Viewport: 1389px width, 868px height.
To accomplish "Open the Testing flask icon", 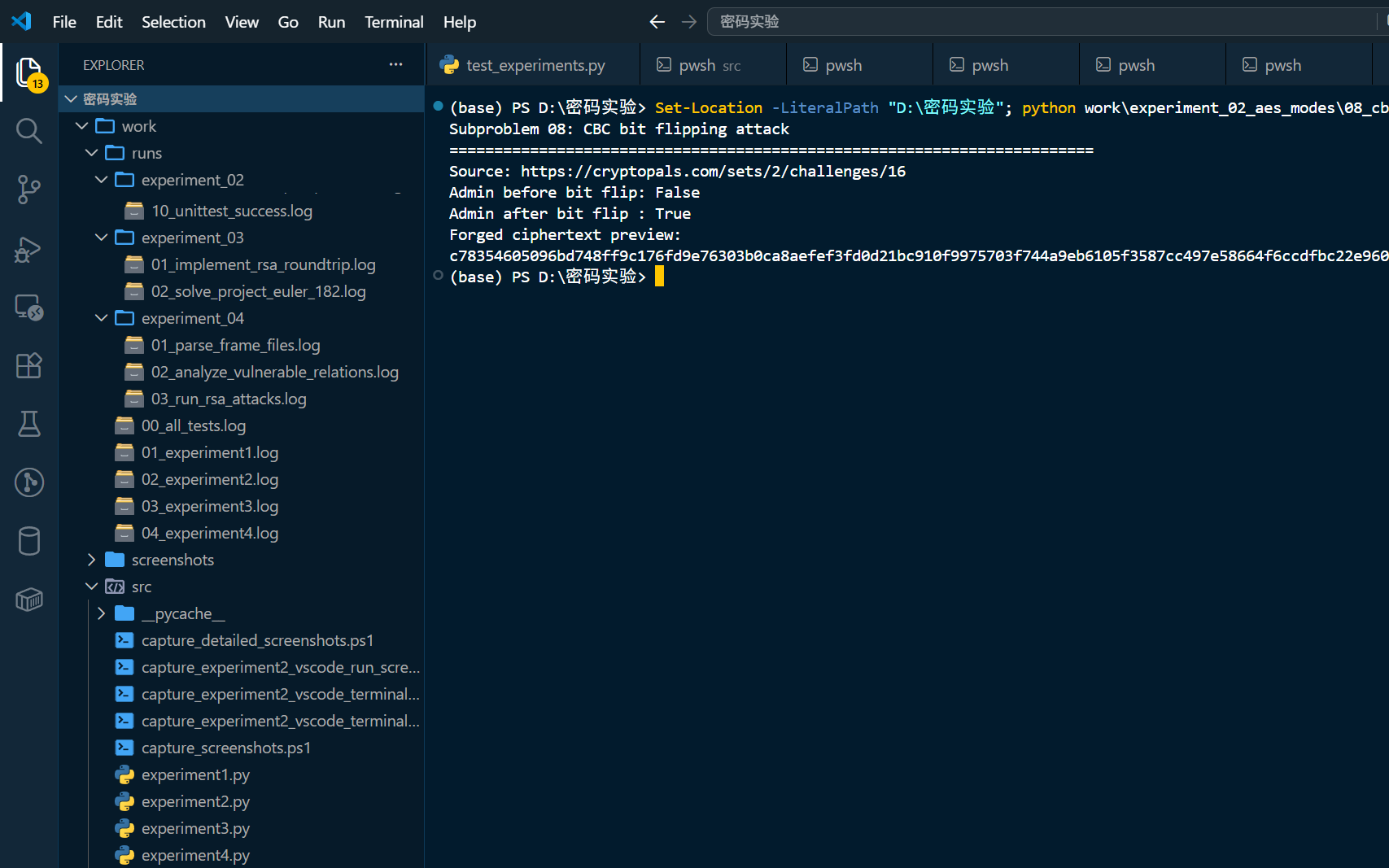I will pos(29,424).
